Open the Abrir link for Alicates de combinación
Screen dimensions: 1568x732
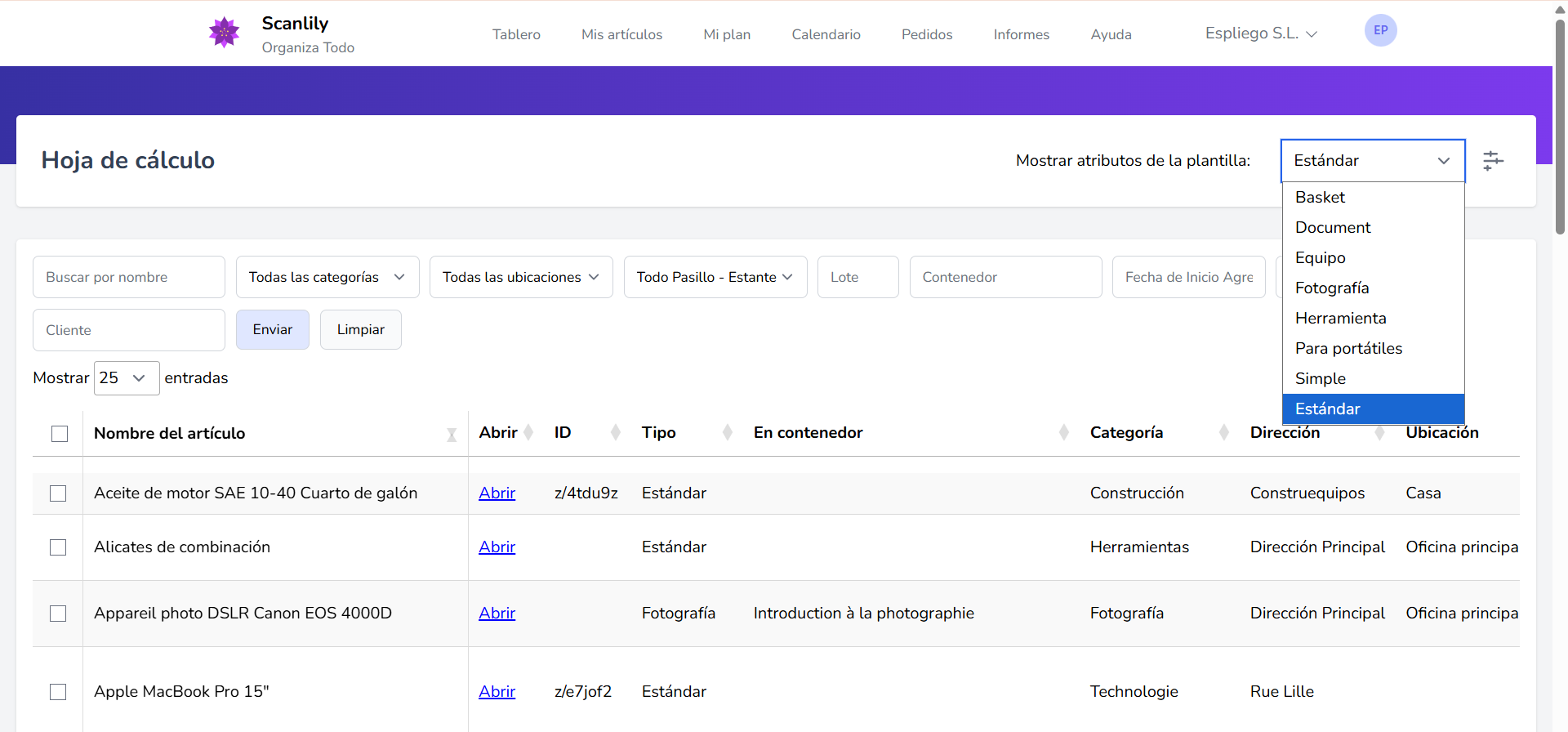tap(497, 547)
